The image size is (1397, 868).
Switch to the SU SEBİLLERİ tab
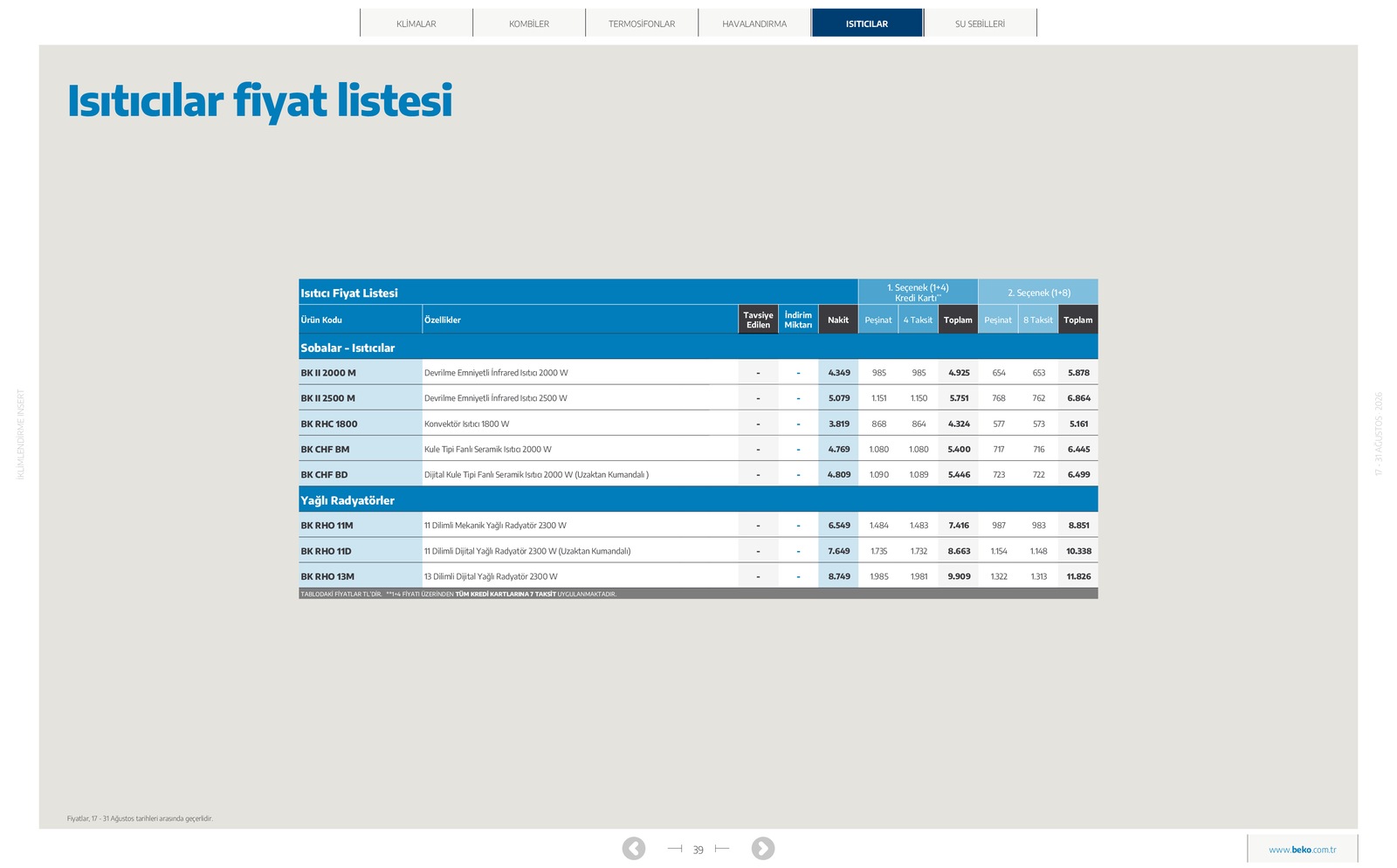point(980,24)
